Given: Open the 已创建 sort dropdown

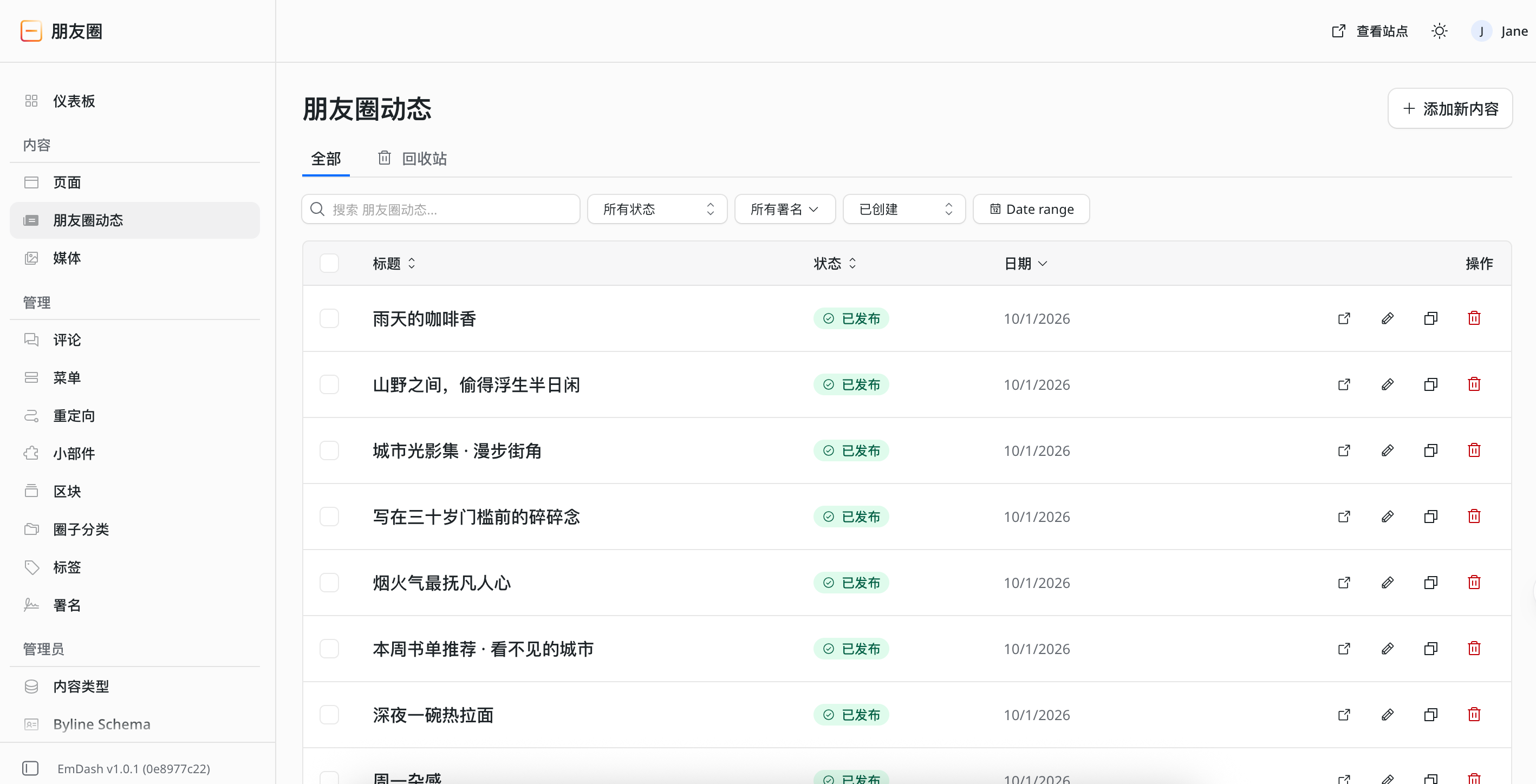Looking at the screenshot, I should 904,210.
